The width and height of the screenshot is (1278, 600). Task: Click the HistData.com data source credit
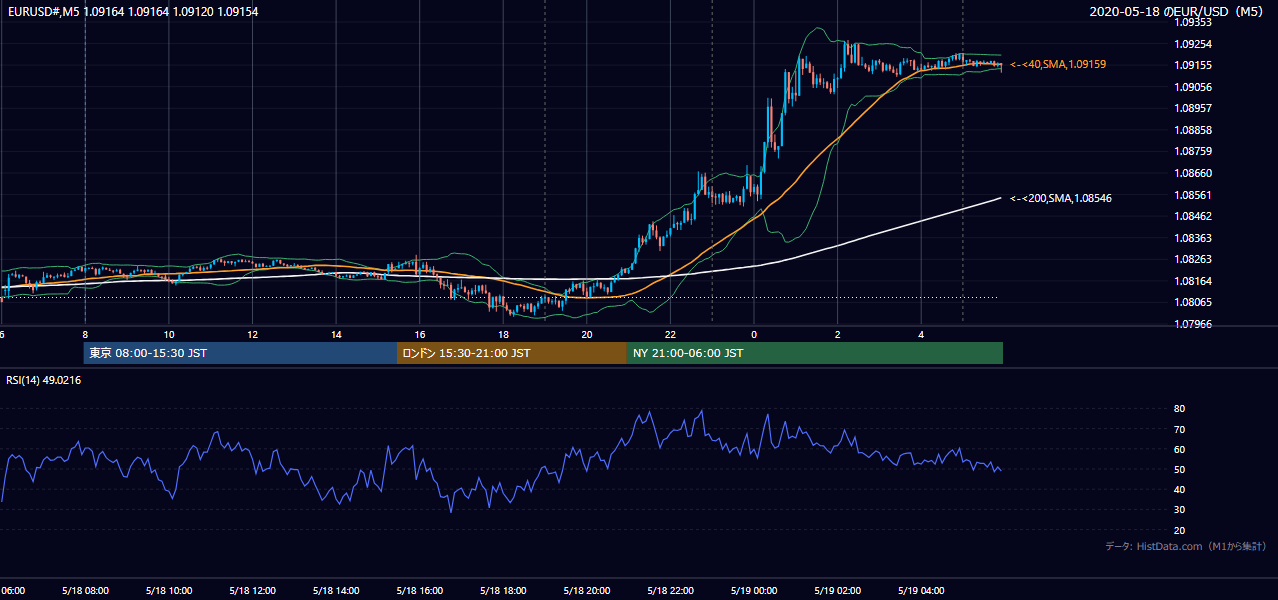tap(1186, 546)
